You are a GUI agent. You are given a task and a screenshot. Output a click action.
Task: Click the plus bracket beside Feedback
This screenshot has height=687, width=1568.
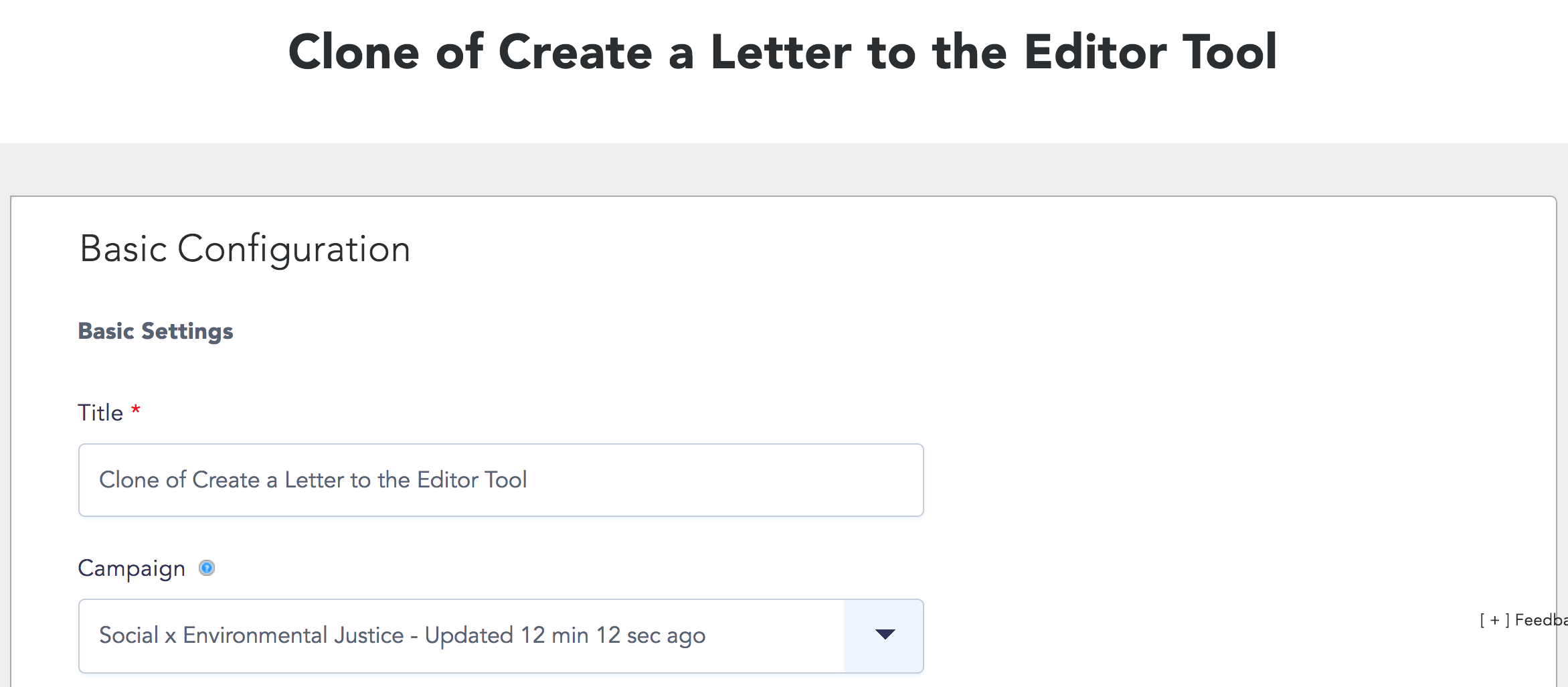pos(1494,620)
